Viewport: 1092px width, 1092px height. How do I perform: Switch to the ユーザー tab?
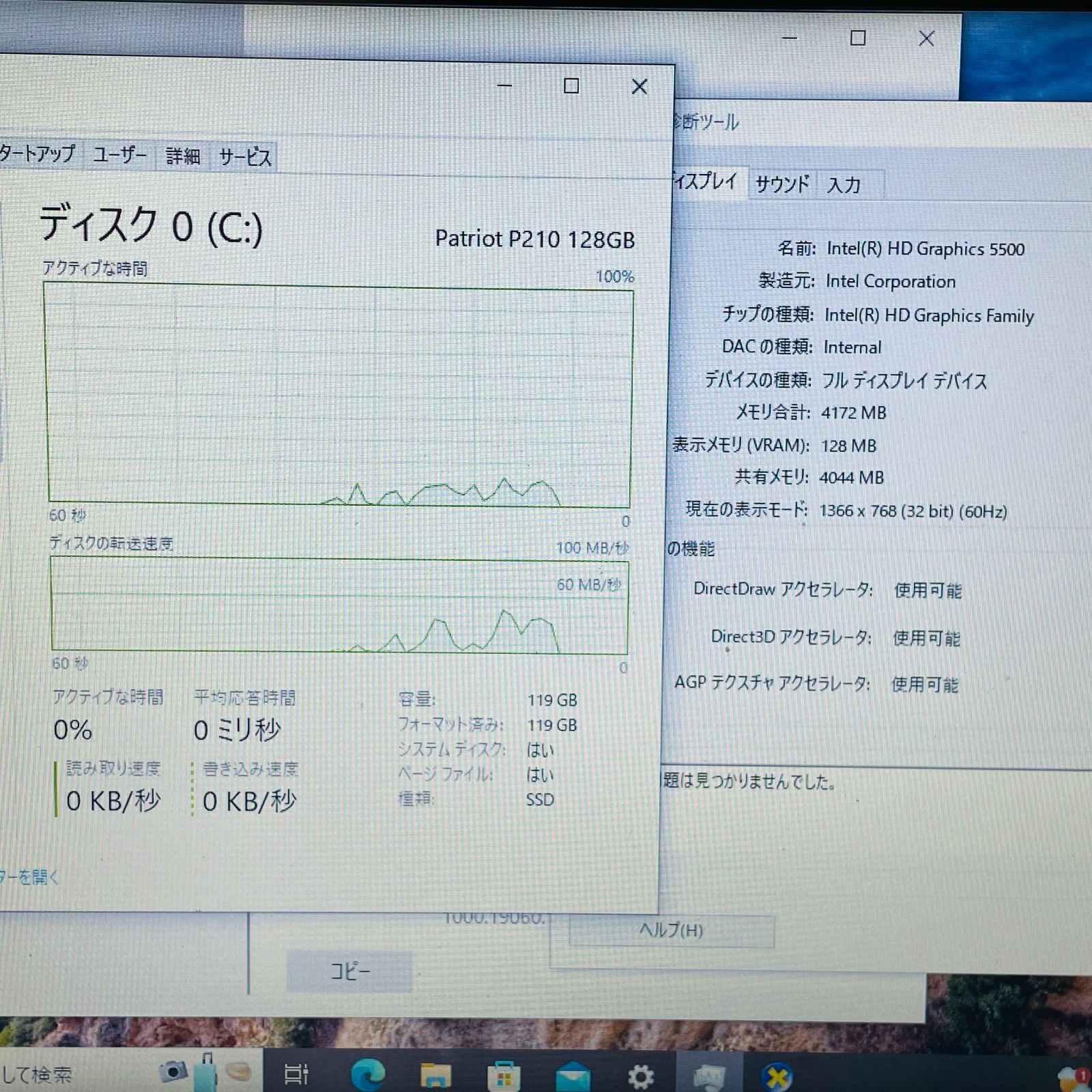click(x=119, y=155)
